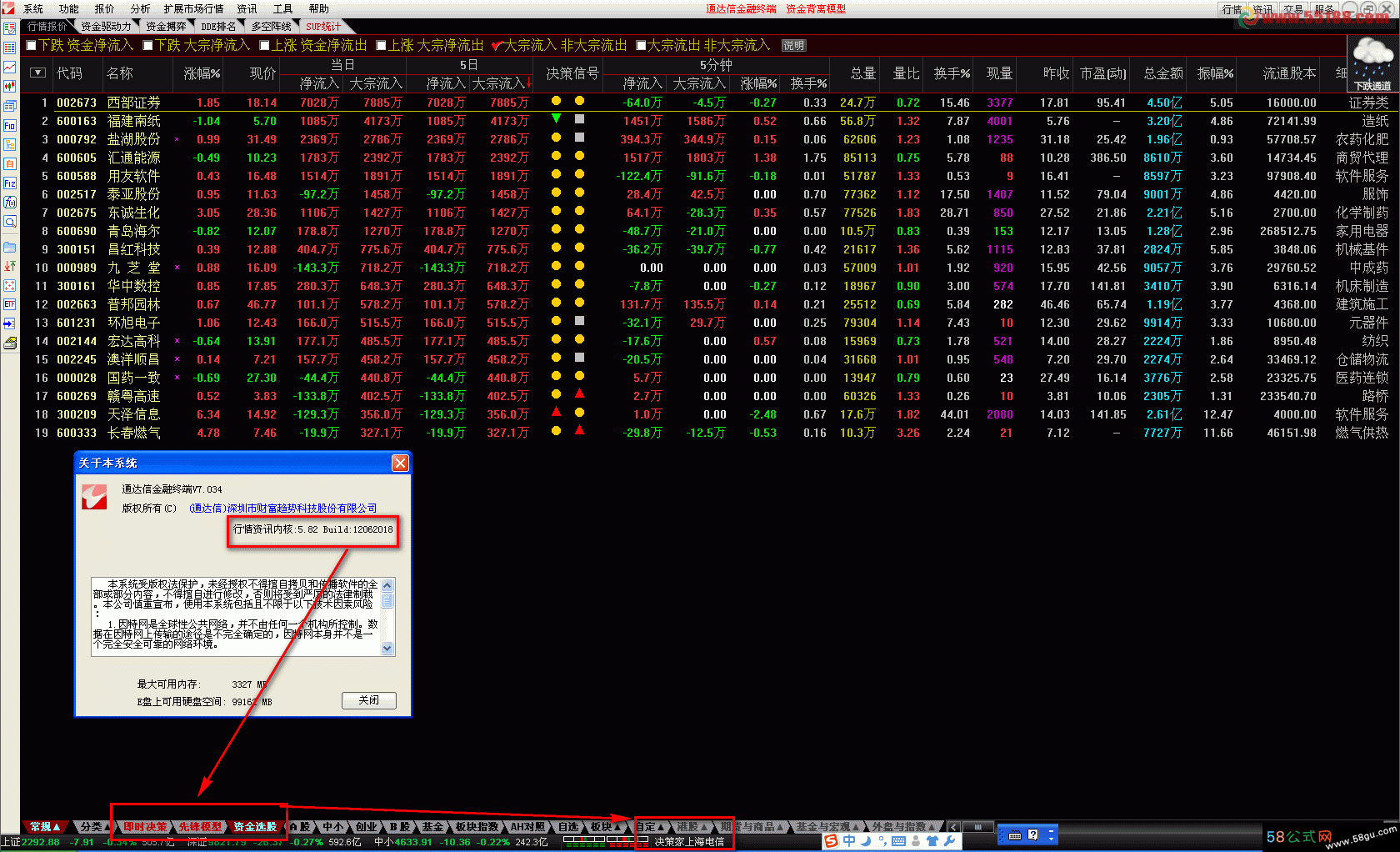This screenshot has width=1400, height=852.
Task: Click the red-green arrows sort sidebar icon
Action: pos(10,266)
